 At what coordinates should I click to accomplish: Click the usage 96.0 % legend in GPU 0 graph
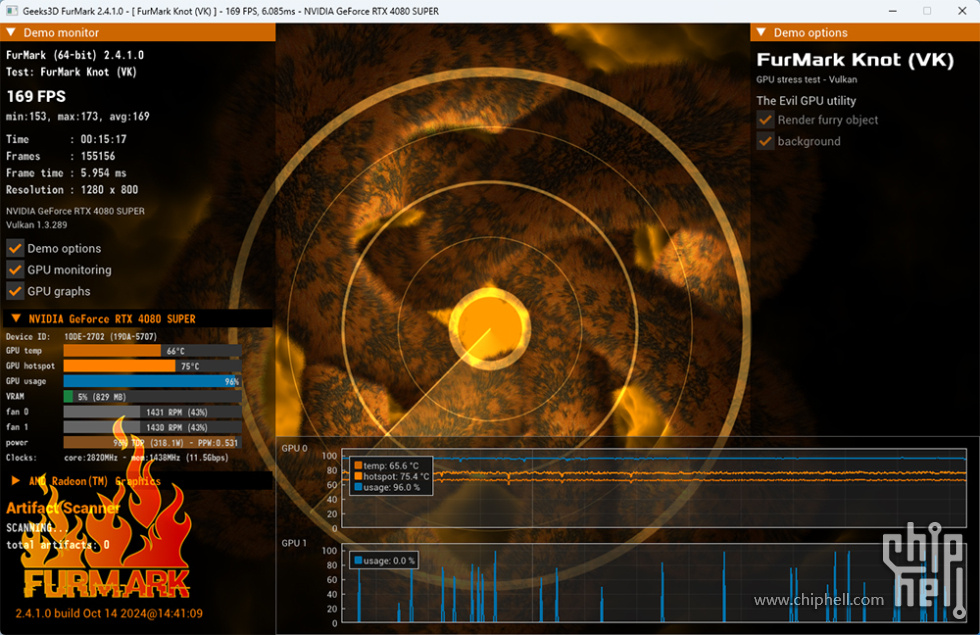(x=387, y=487)
